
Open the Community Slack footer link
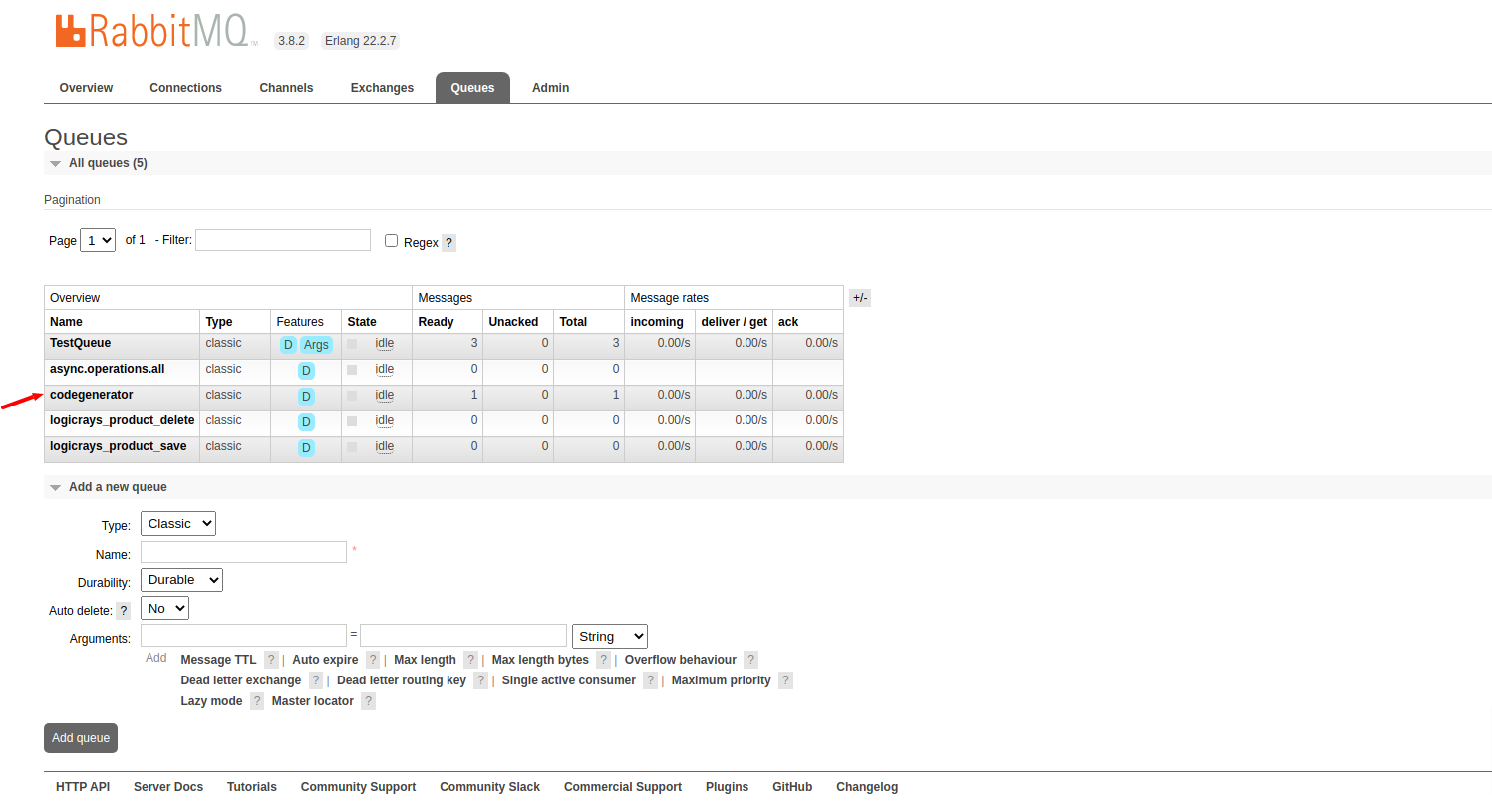point(489,787)
